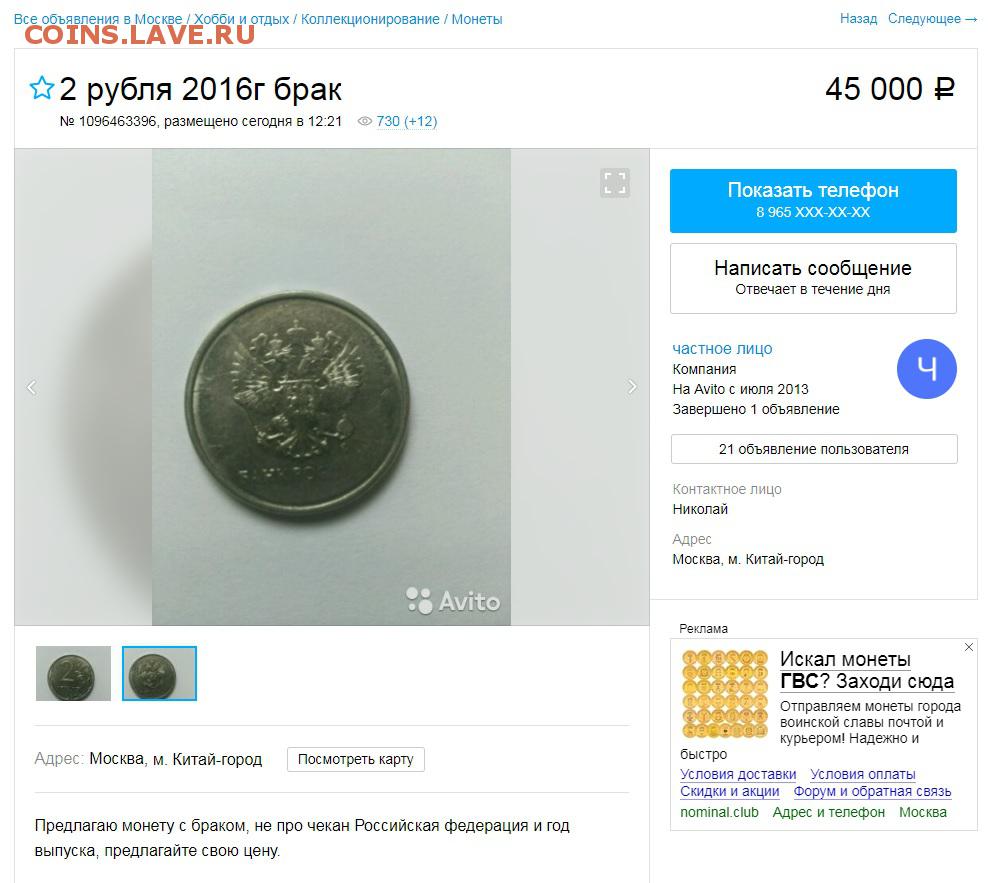The image size is (988, 883).
Task: Click the seller's round avatar icon
Action: pos(927,369)
